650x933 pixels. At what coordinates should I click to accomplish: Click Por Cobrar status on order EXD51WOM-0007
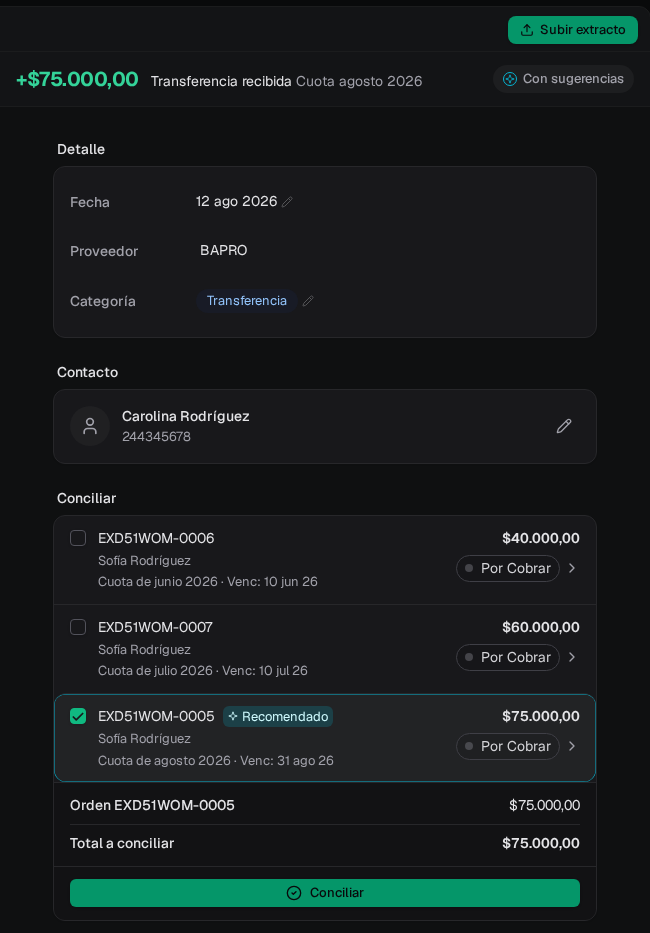click(508, 657)
